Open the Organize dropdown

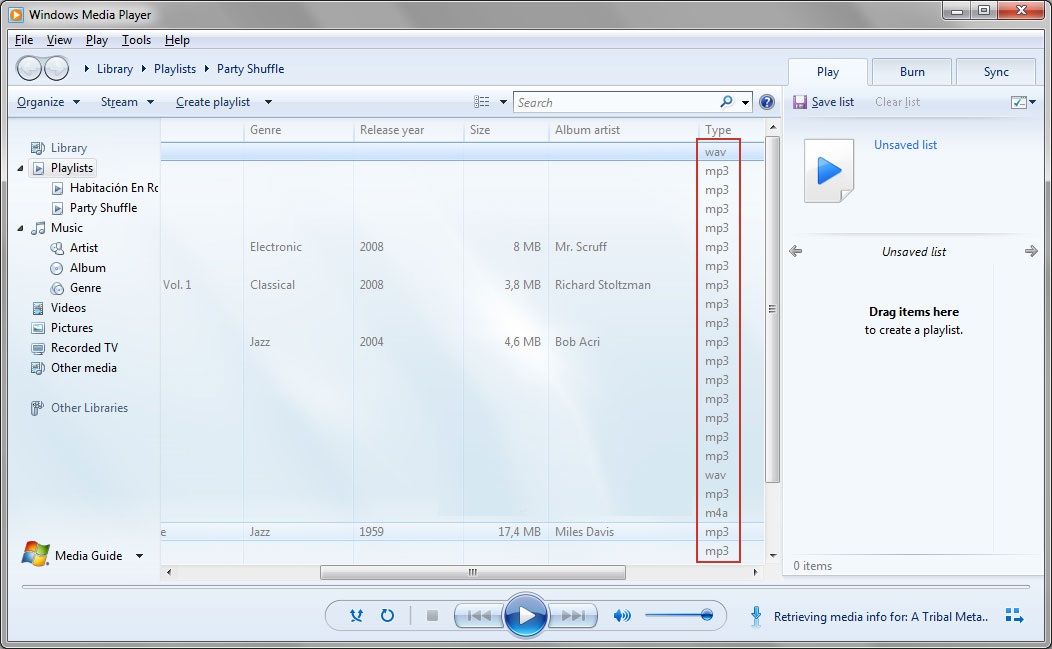(48, 102)
